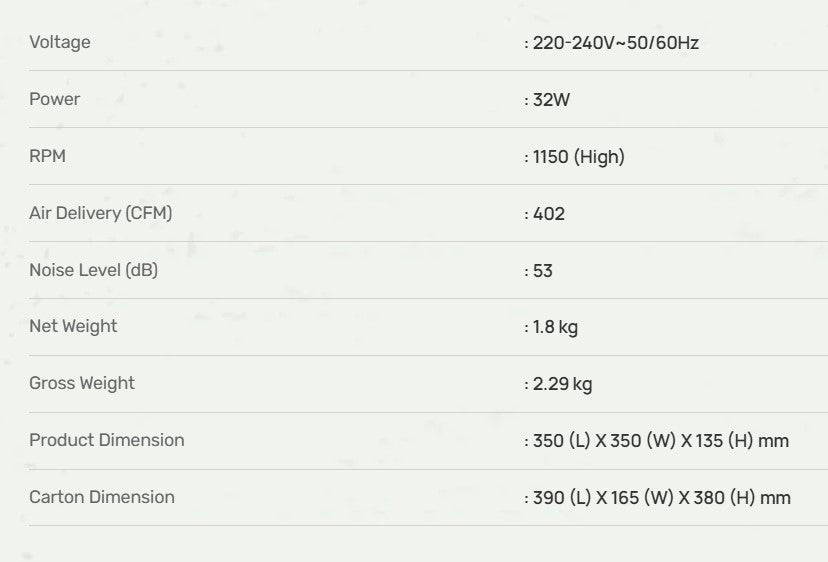This screenshot has height=562, width=828.
Task: Select the 220-240V~50/60Hz voltage value
Action: tap(615, 43)
